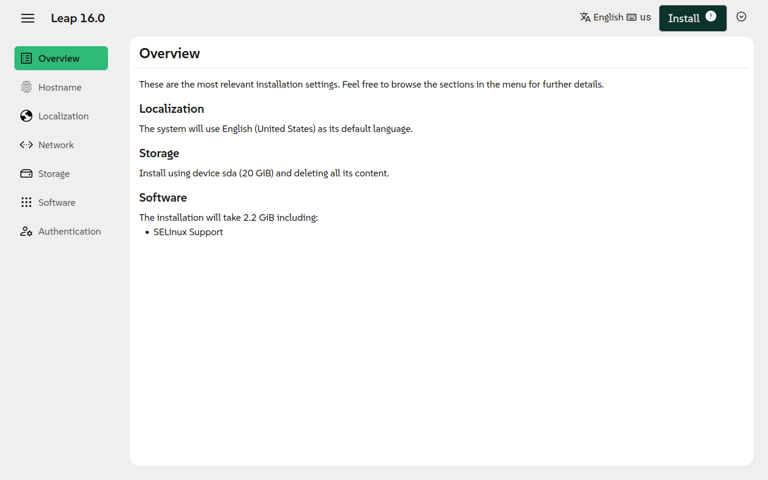768x480 pixels.
Task: Click the Network arrows icon in sidebar
Action: (x=26, y=145)
